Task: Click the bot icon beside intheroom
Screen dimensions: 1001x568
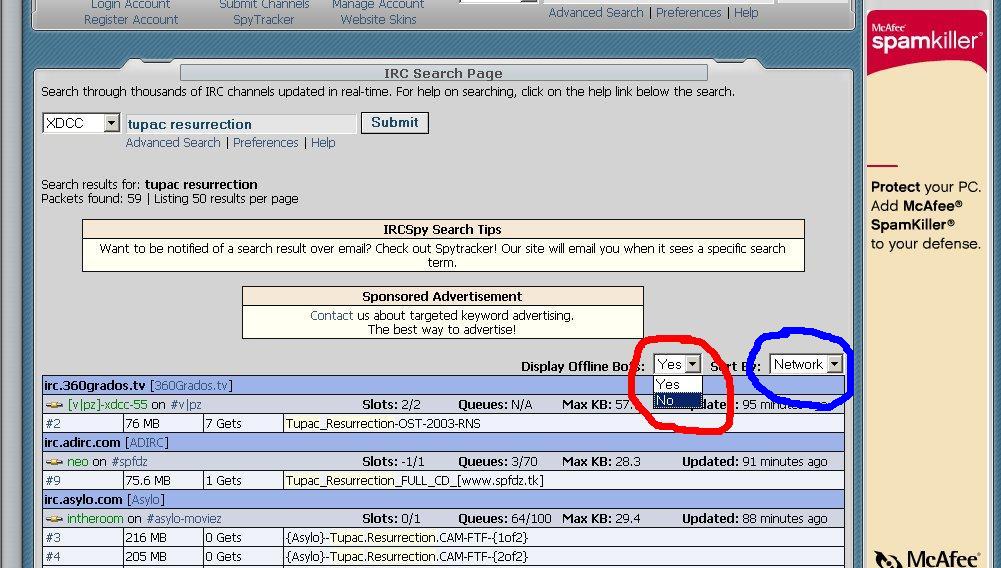Action: pos(54,519)
